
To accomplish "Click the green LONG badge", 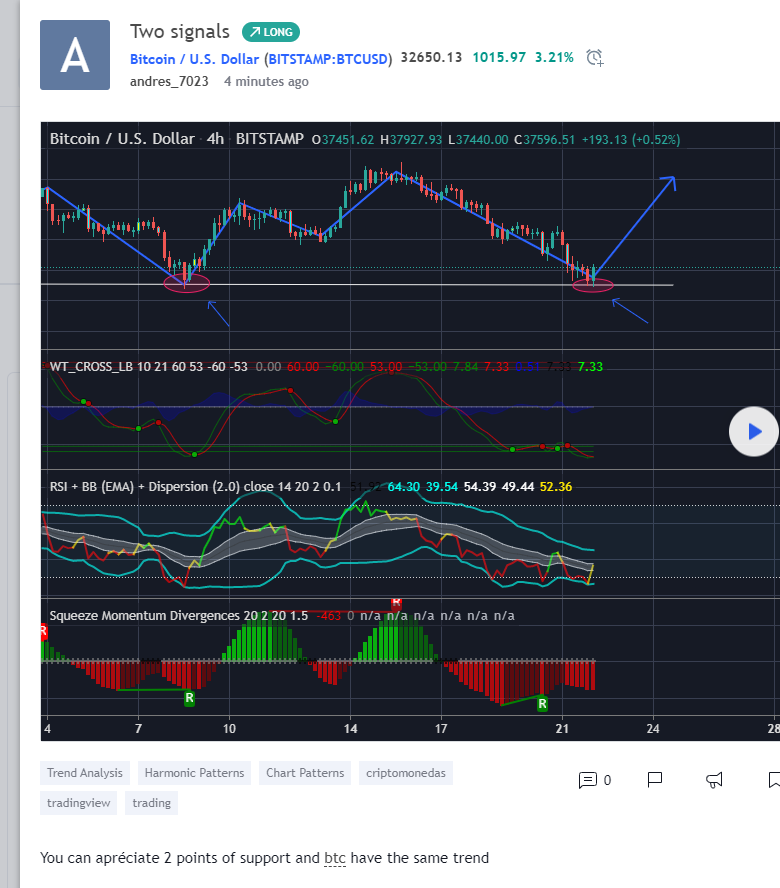I will [x=270, y=33].
